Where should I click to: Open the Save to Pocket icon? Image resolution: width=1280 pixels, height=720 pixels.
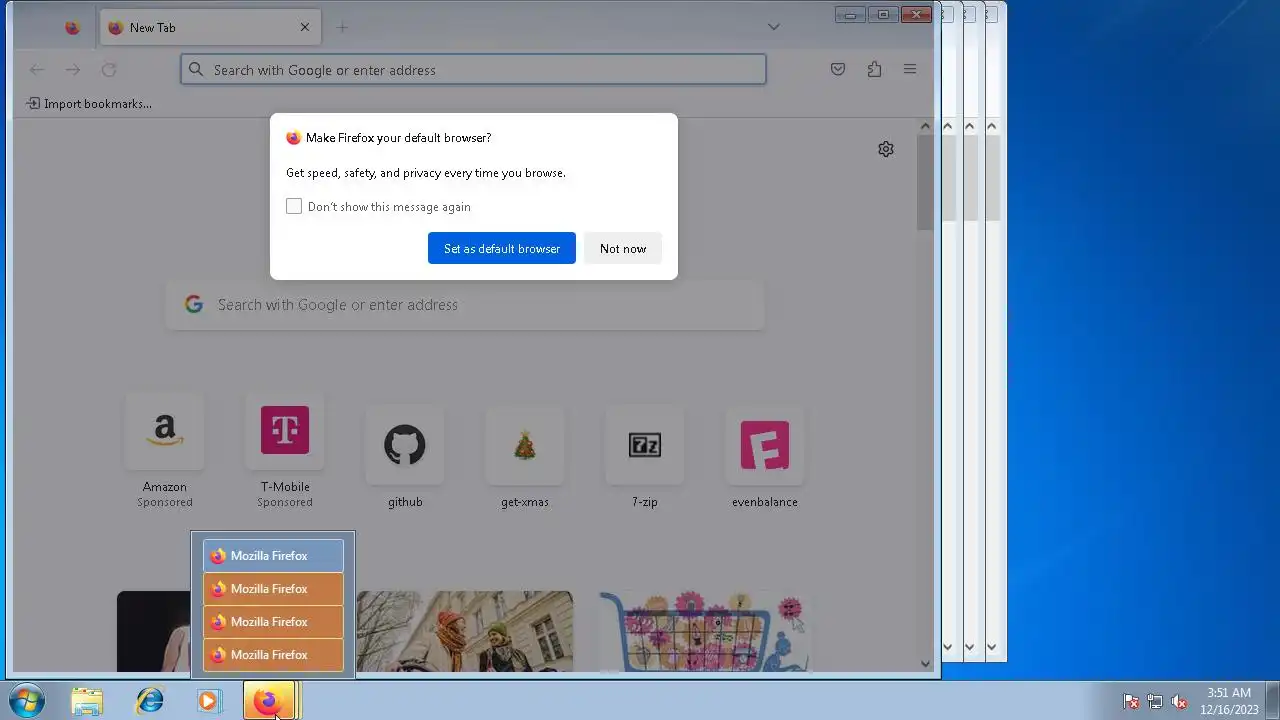coord(838,69)
